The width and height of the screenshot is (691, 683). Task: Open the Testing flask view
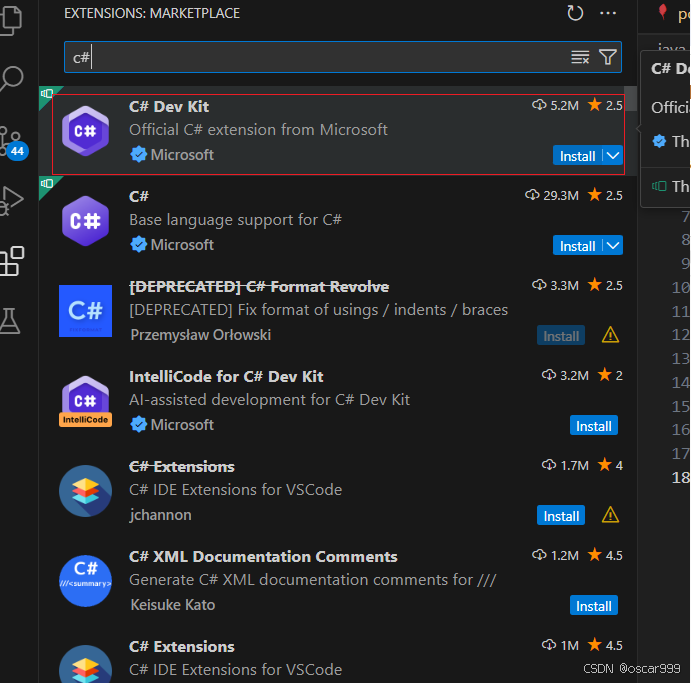(10, 321)
